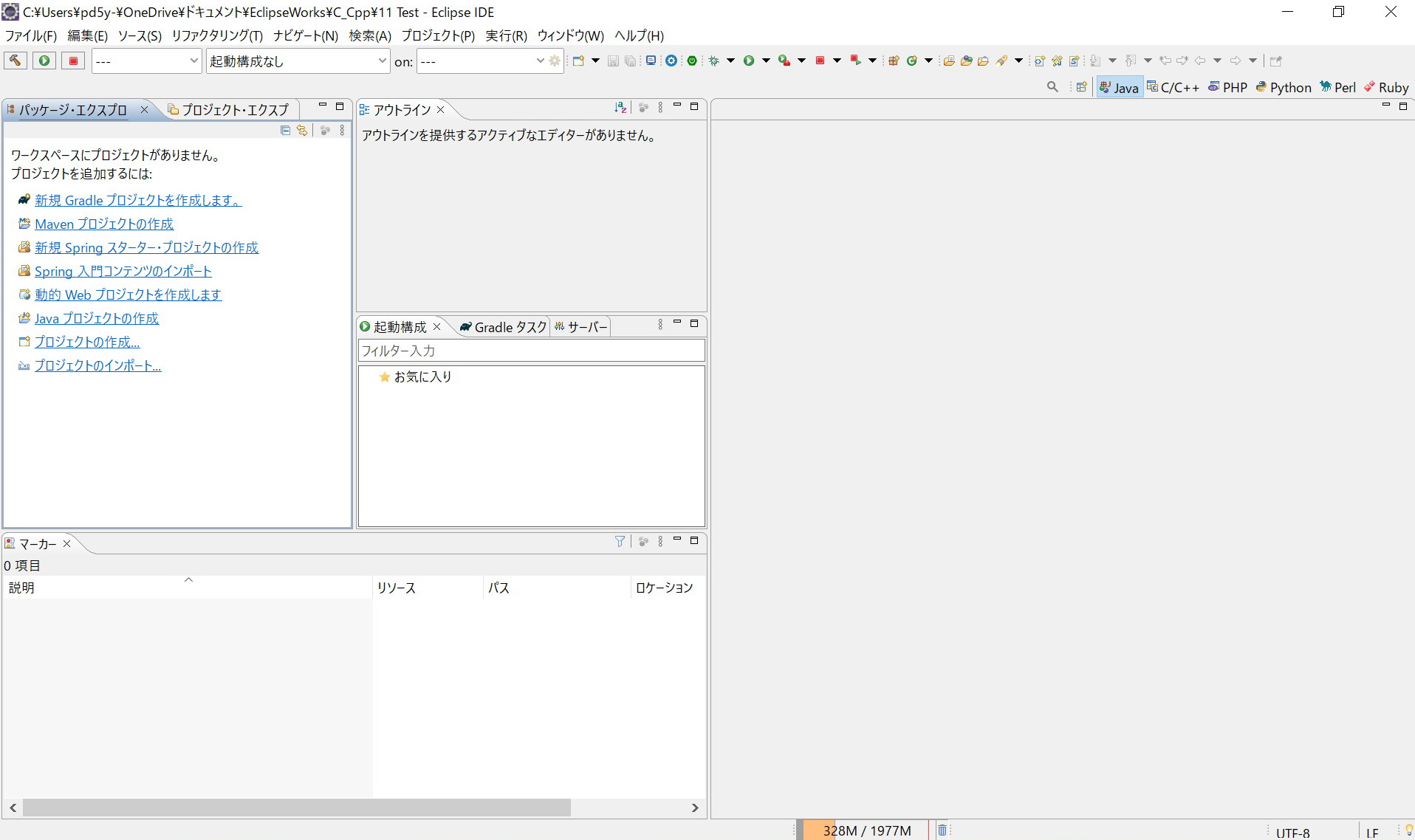The height and width of the screenshot is (840, 1415).
Task: Click the filter funnel icon in Markers view
Action: 620,541
